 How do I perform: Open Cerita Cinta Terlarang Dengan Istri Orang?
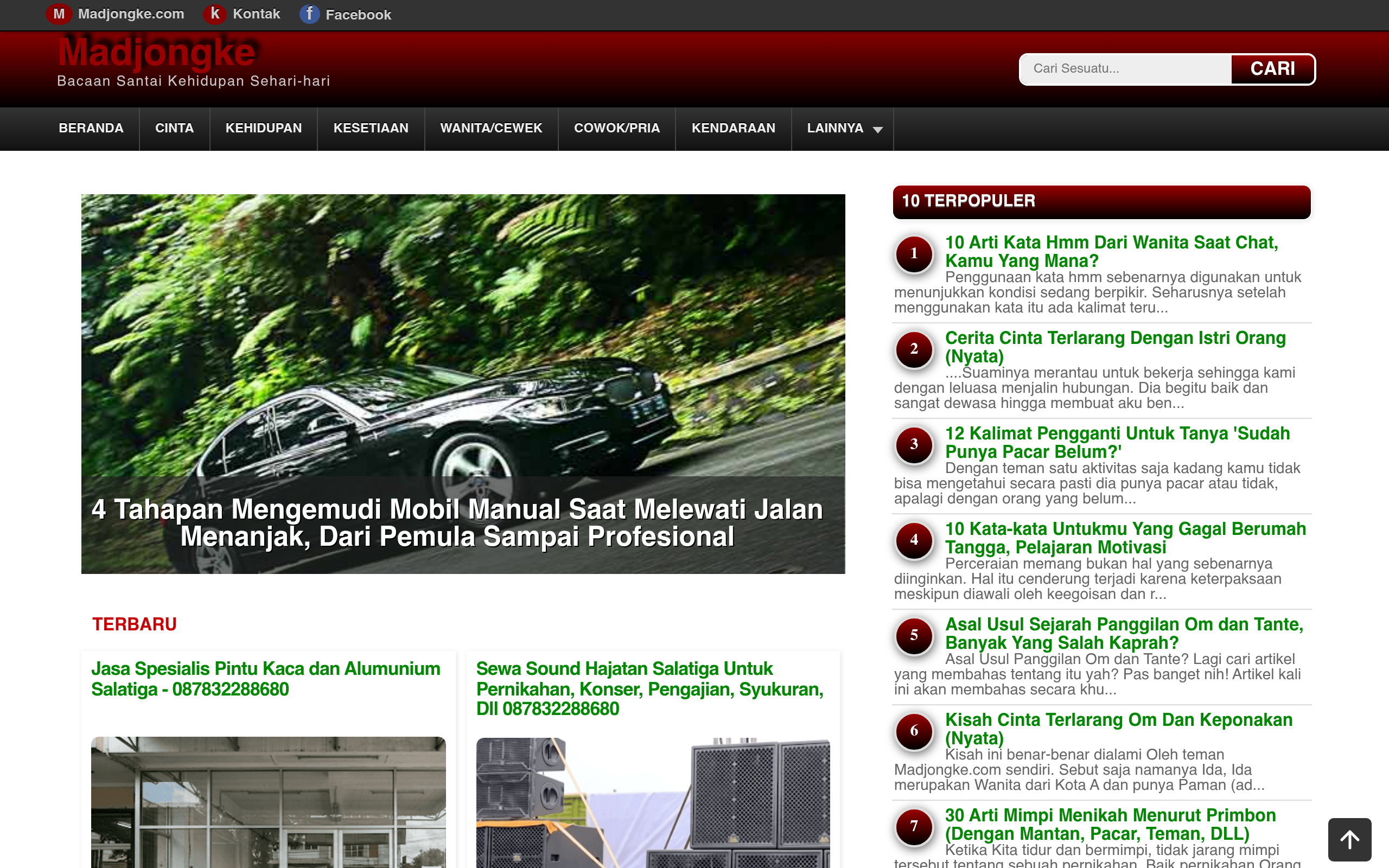point(1115,347)
